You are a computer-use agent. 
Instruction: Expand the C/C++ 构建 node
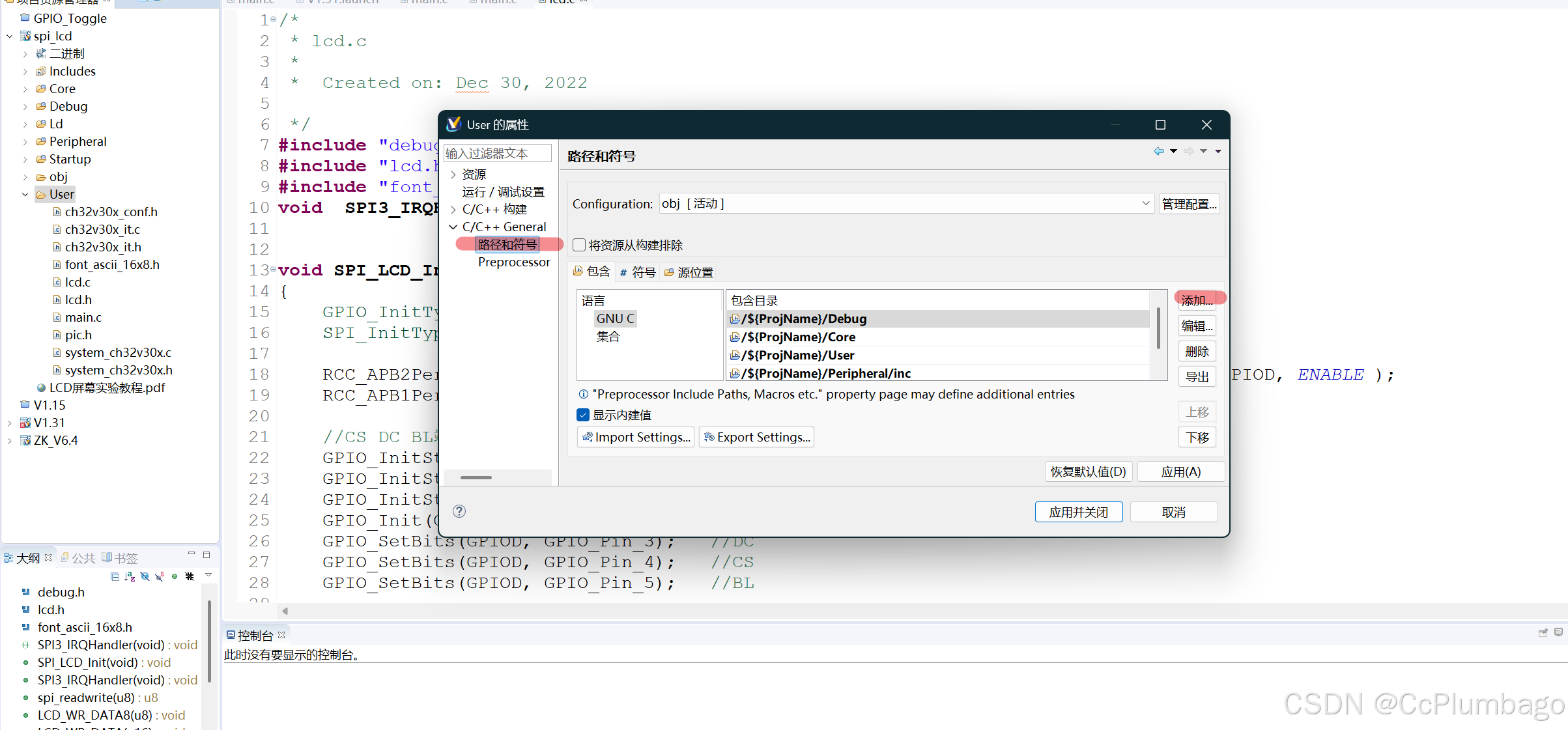coord(453,210)
